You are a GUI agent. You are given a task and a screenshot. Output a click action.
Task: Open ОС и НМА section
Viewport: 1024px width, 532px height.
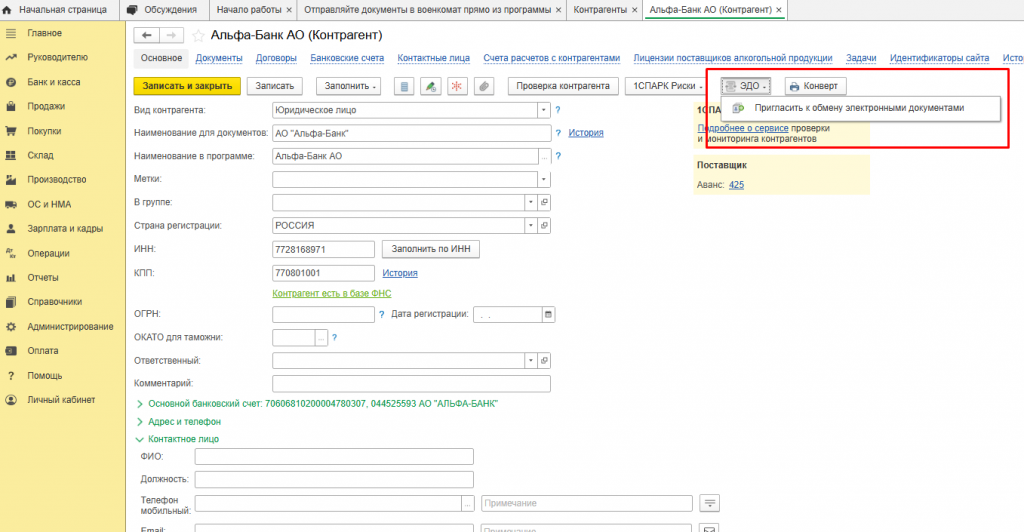(49, 204)
